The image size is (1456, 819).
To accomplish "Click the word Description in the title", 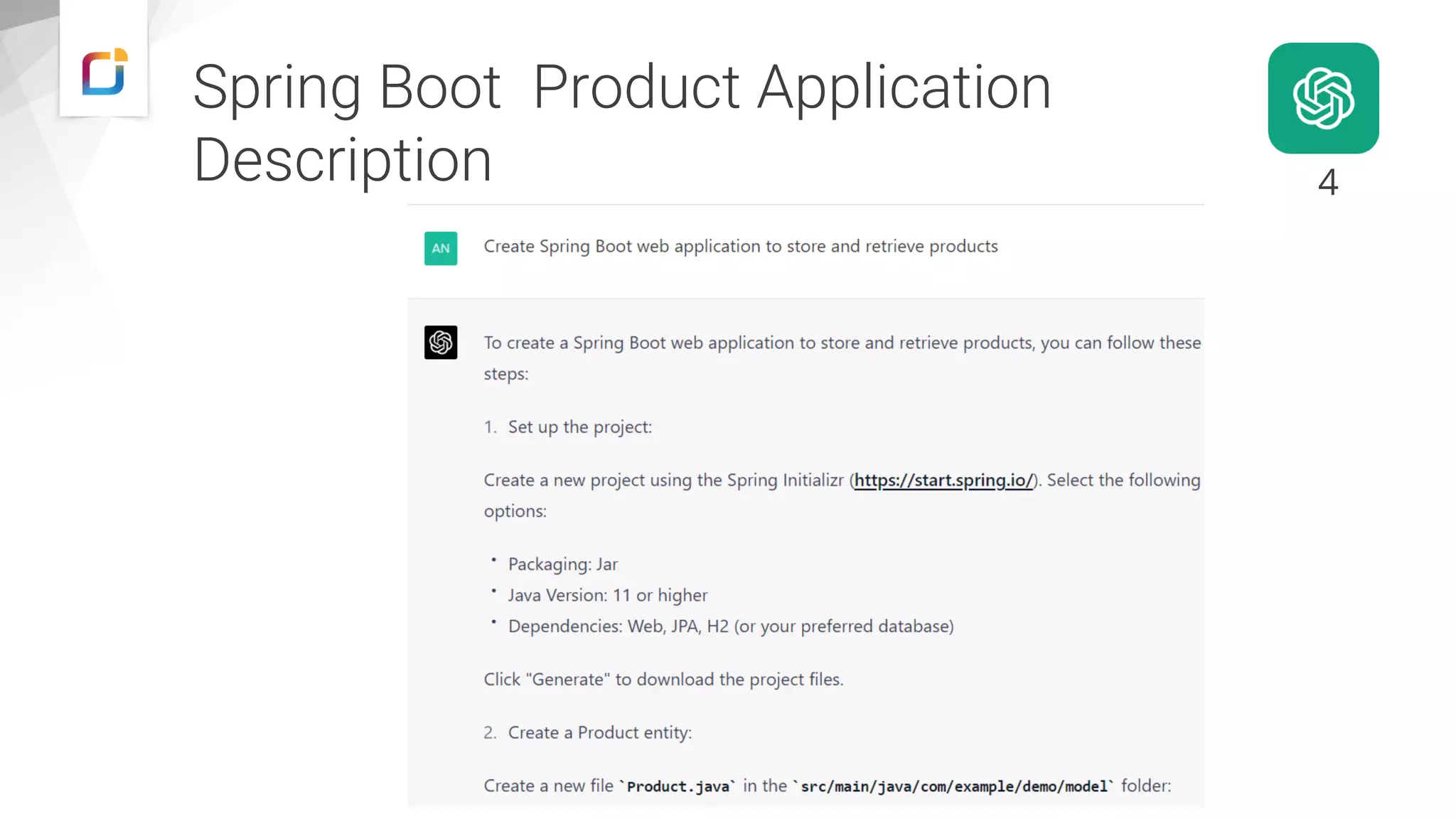I will click(x=343, y=161).
